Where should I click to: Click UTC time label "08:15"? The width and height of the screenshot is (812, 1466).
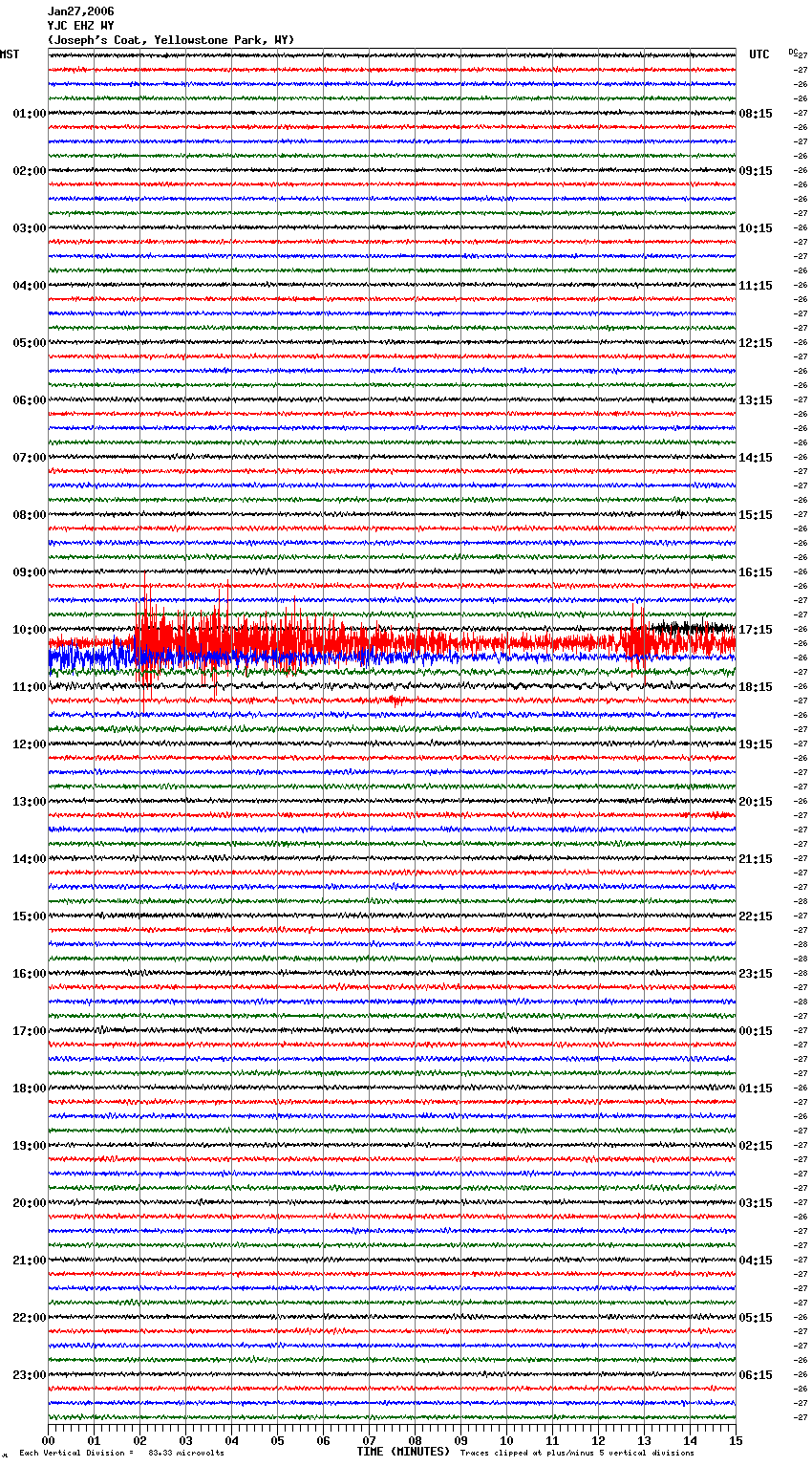tap(756, 114)
